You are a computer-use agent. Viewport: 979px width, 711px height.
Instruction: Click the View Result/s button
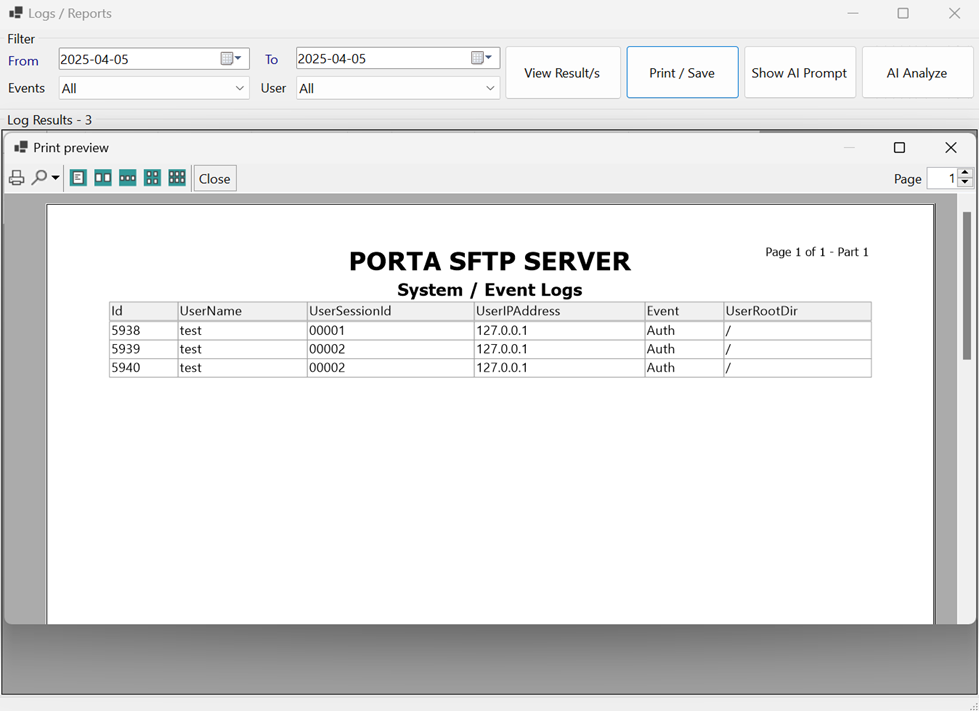(562, 71)
